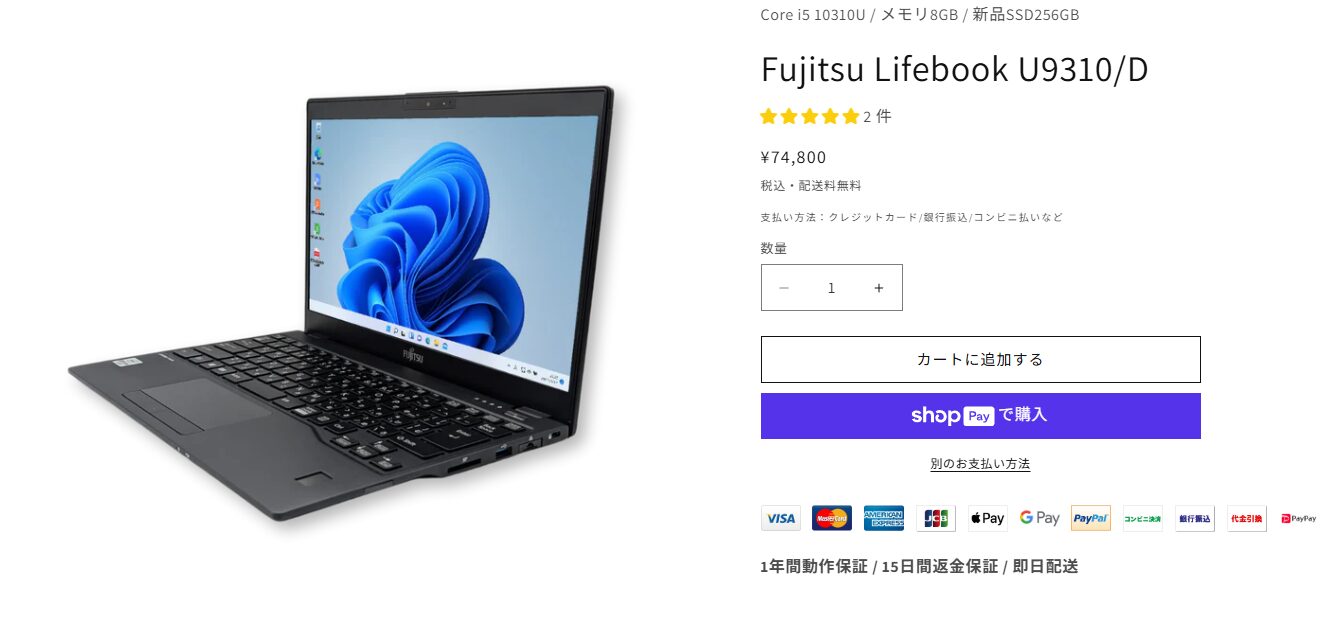Click the PayPal payment icon

pos(1091,518)
